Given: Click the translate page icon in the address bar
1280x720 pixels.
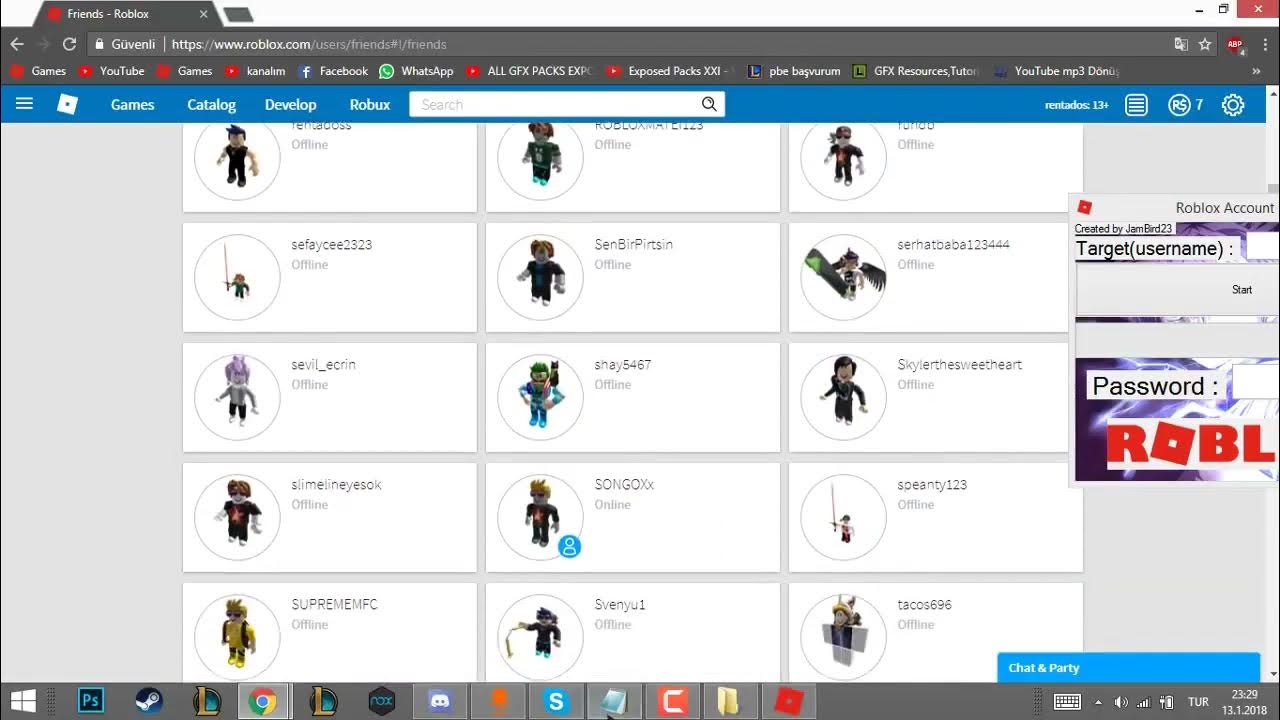Looking at the screenshot, I should coord(1181,44).
